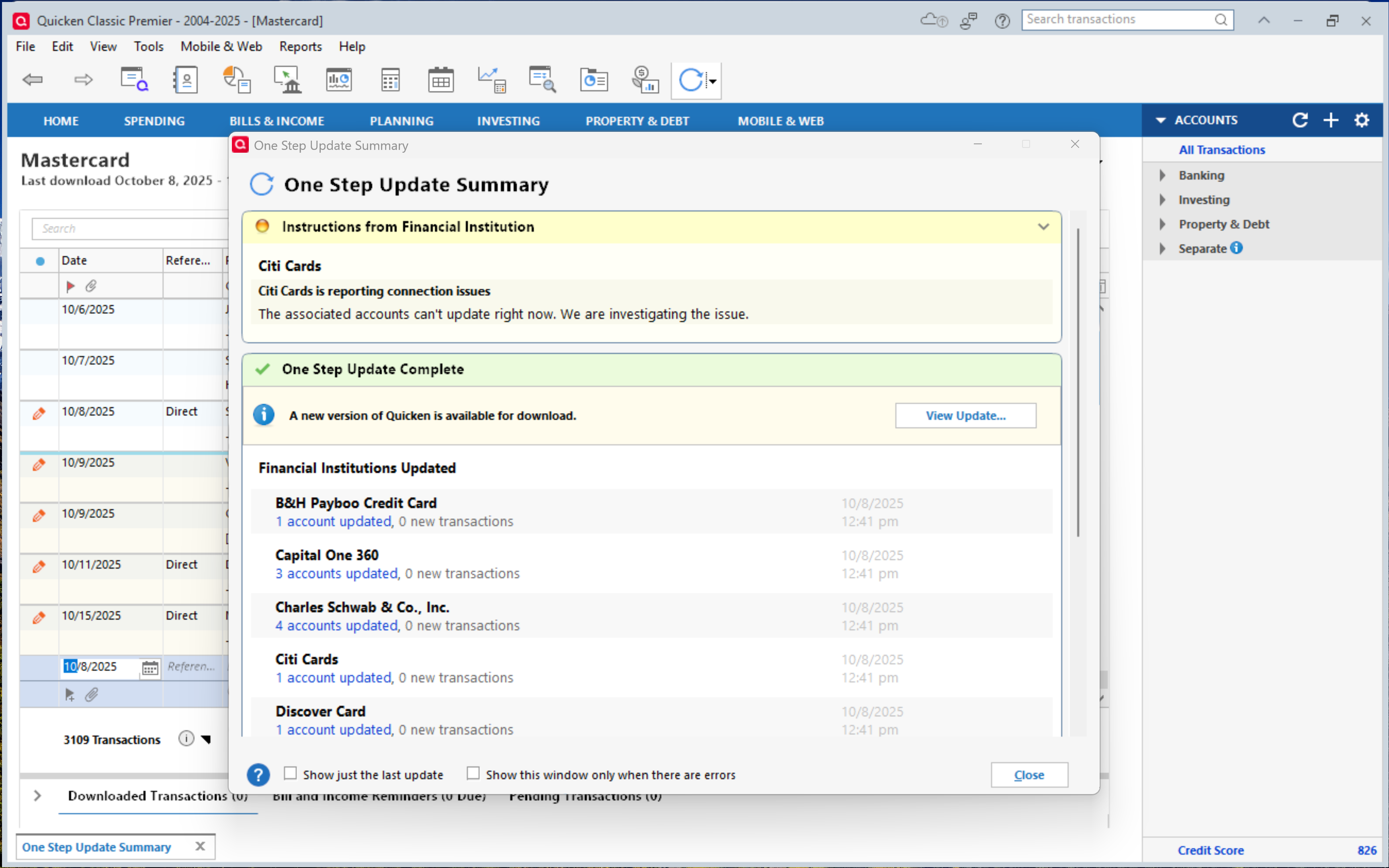Click the One Step Update refresh icon

690,80
